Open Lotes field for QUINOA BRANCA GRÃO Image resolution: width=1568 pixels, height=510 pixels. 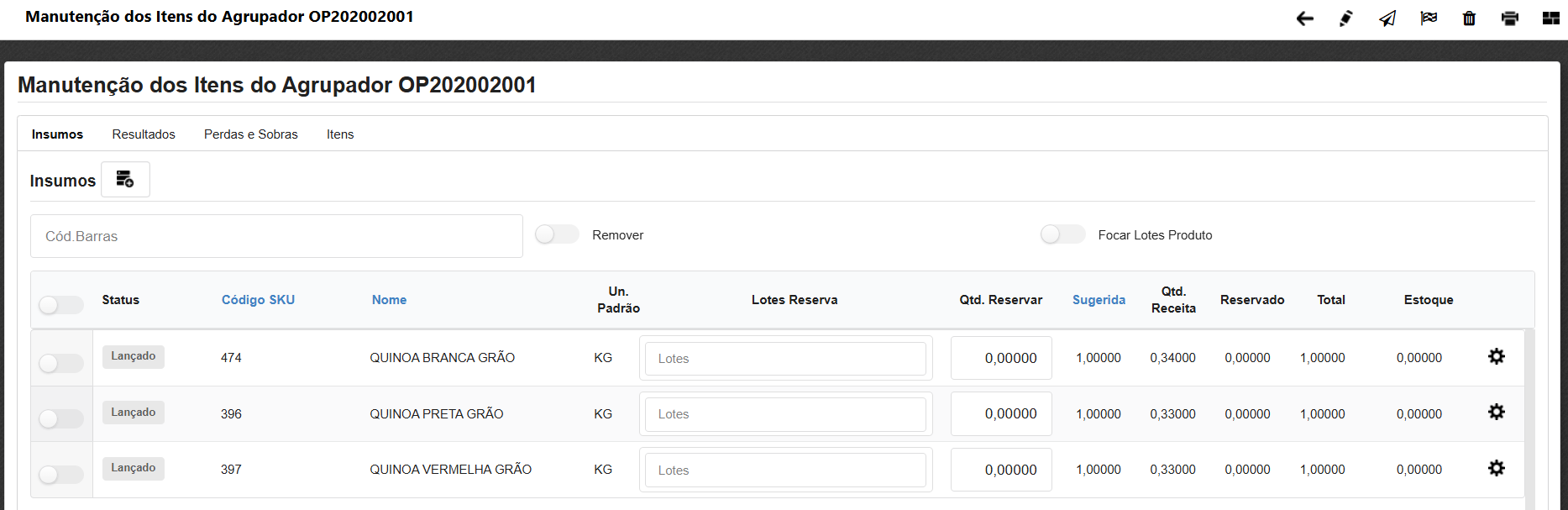pyautogui.click(x=785, y=359)
